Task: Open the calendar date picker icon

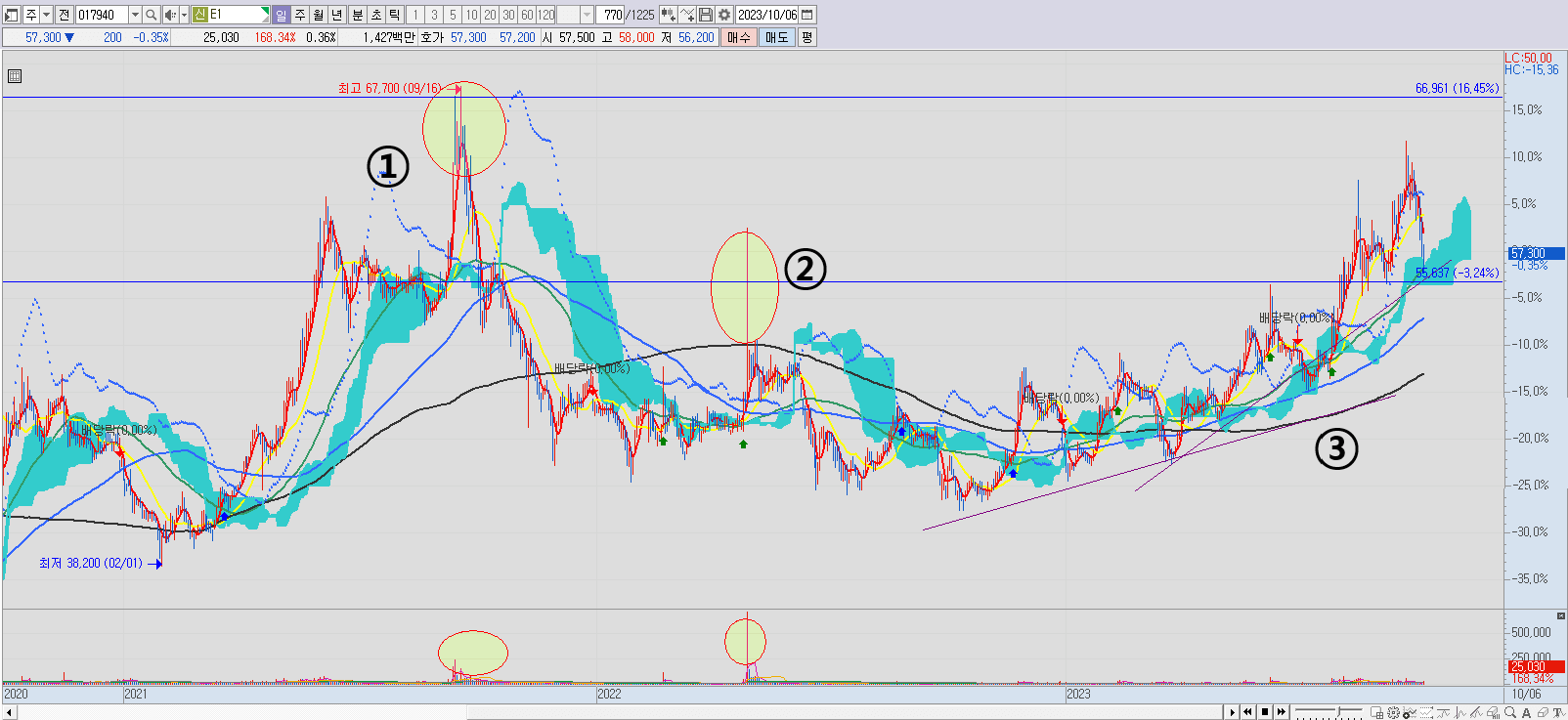Action: [x=807, y=15]
